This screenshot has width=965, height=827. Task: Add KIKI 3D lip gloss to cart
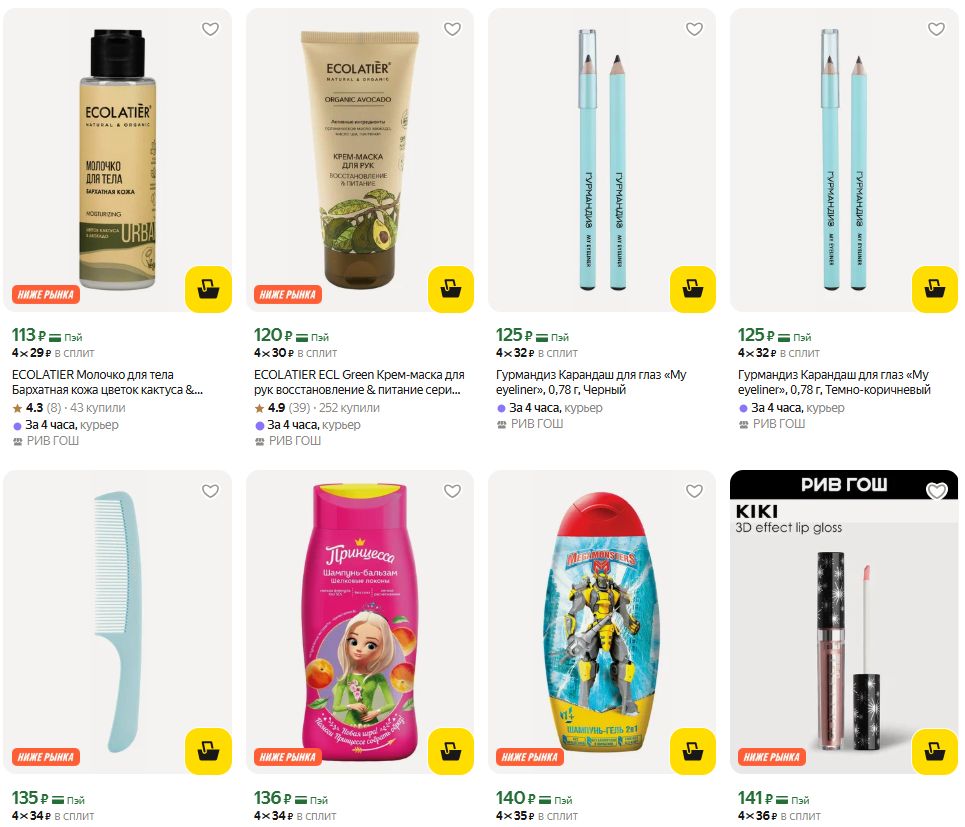934,751
